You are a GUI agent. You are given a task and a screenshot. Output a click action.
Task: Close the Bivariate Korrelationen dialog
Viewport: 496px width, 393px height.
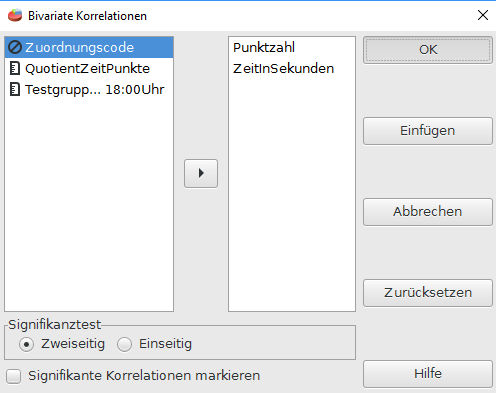[x=483, y=15]
